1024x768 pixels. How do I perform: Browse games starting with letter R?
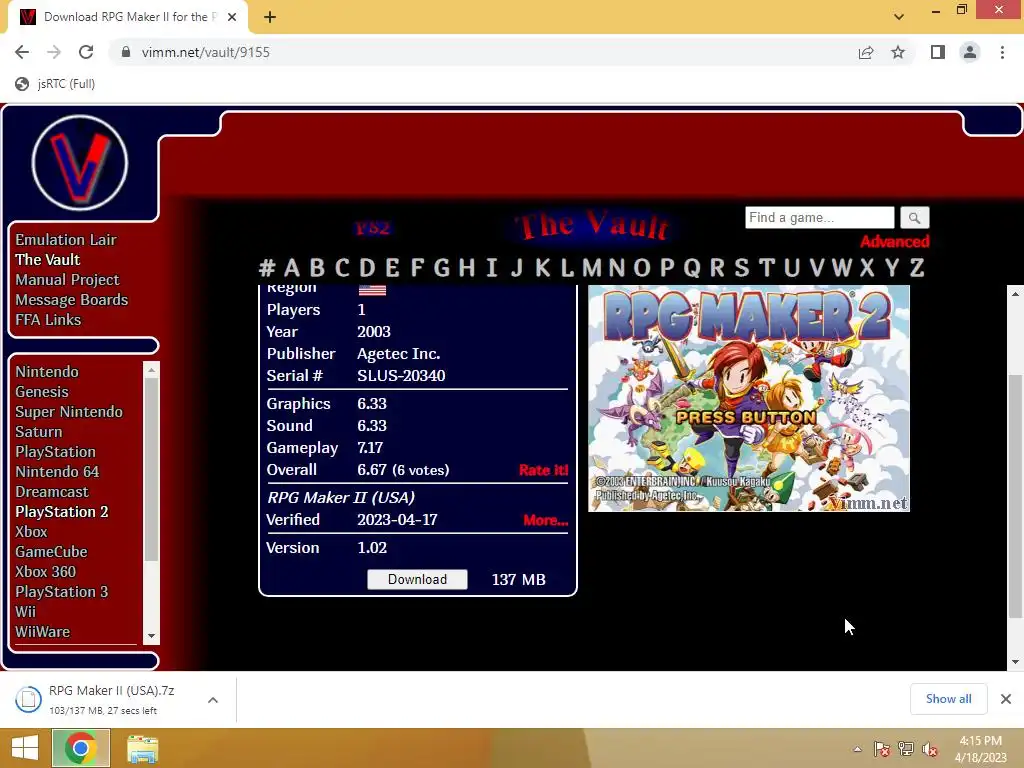pyautogui.click(x=717, y=268)
